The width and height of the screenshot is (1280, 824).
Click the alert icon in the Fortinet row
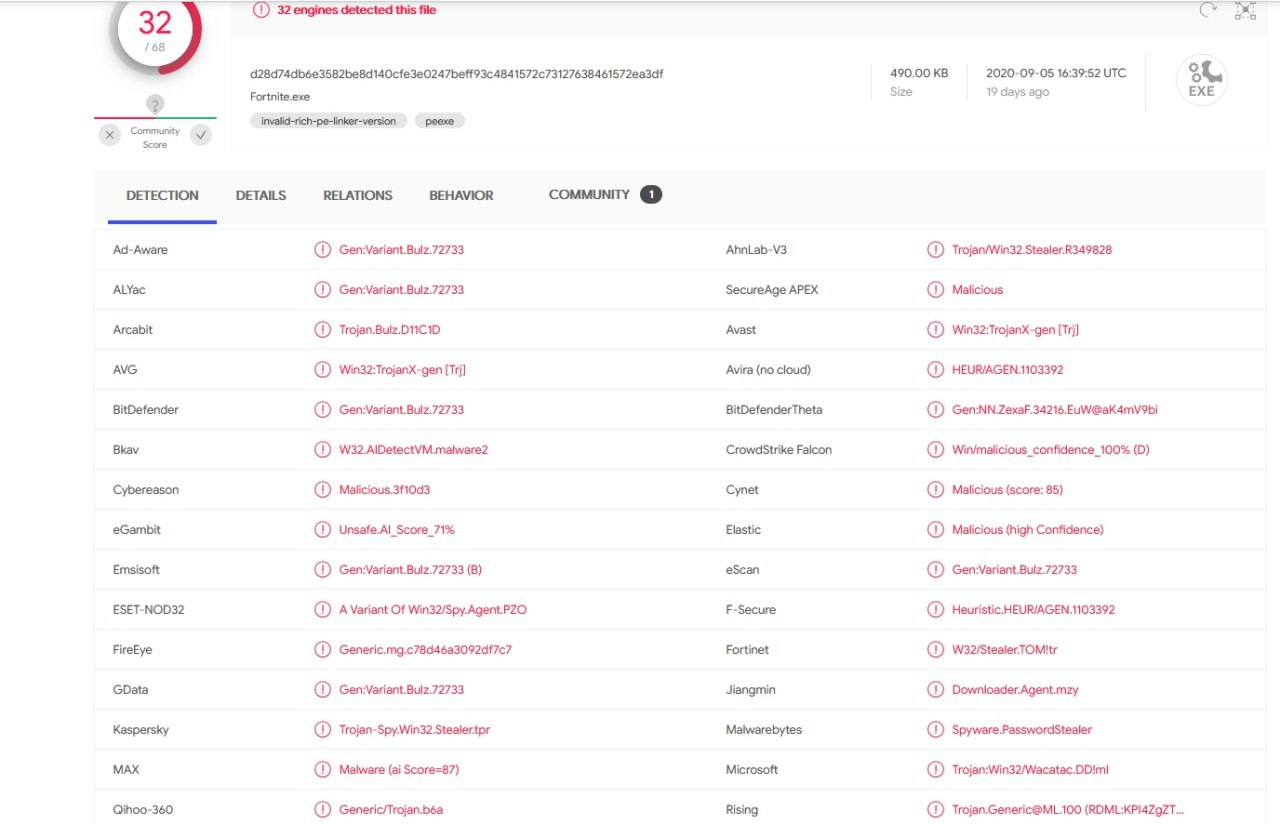(x=935, y=650)
